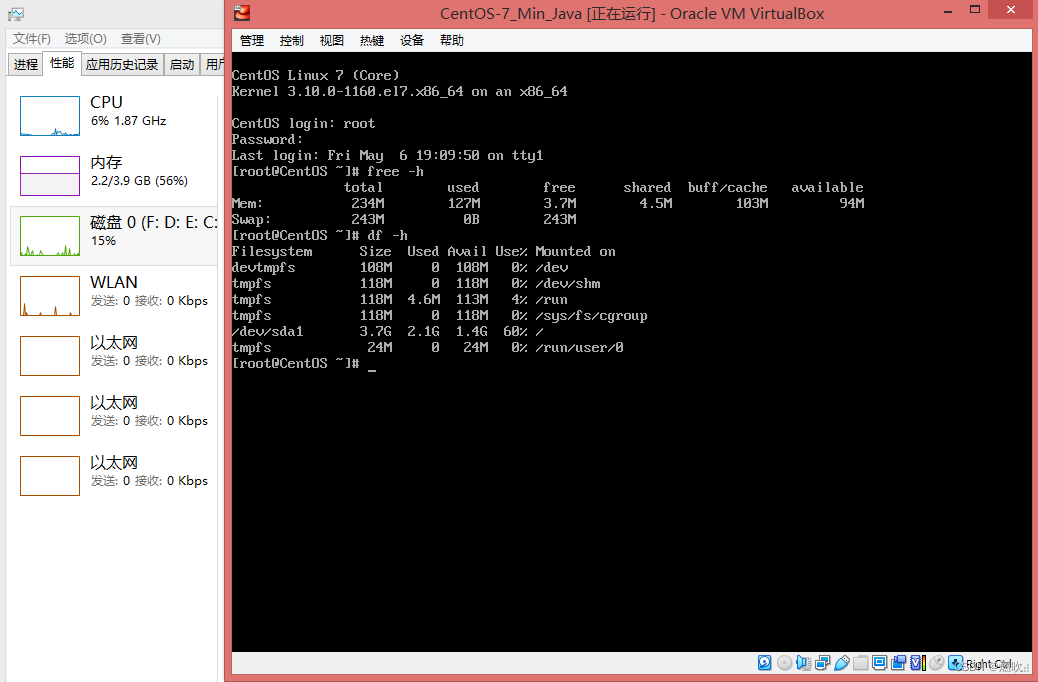
Task: Select the second 以太网 graph thumbnail
Action: (x=50, y=416)
